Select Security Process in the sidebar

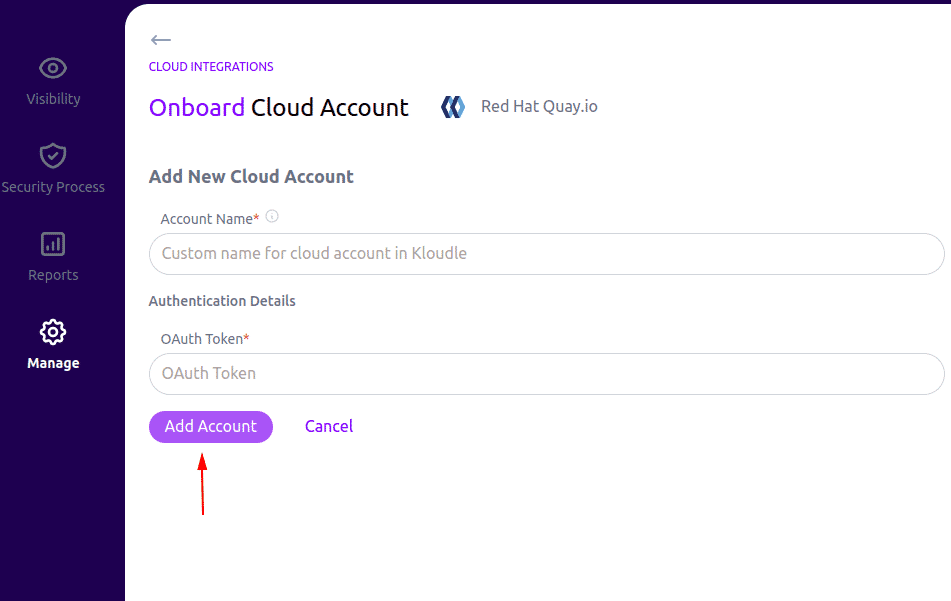click(x=52, y=186)
